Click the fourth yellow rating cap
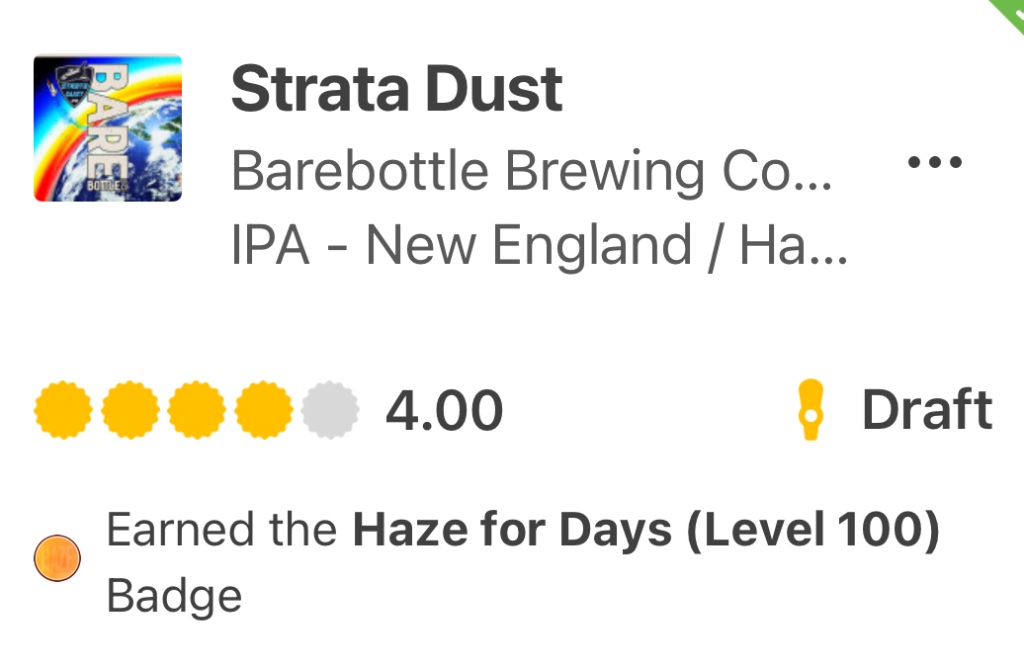Viewport: 1024px width, 666px height. [264, 410]
